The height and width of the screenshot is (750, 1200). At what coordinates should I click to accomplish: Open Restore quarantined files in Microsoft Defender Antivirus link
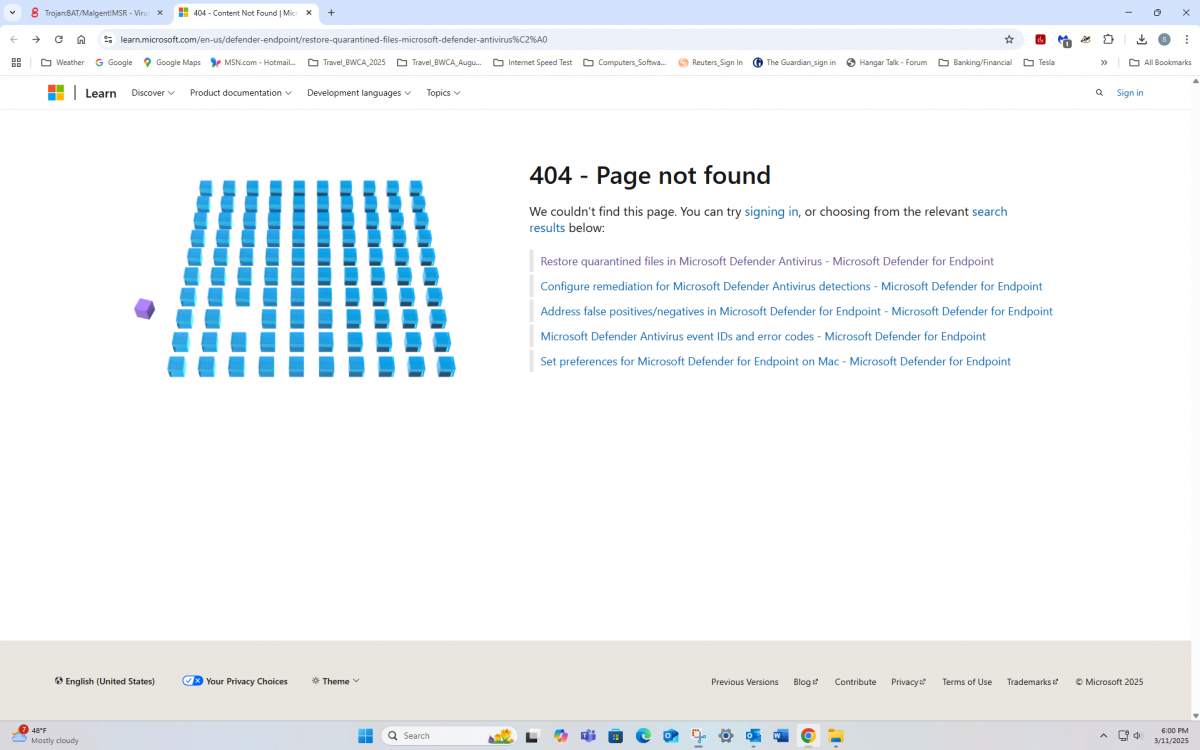tap(767, 261)
